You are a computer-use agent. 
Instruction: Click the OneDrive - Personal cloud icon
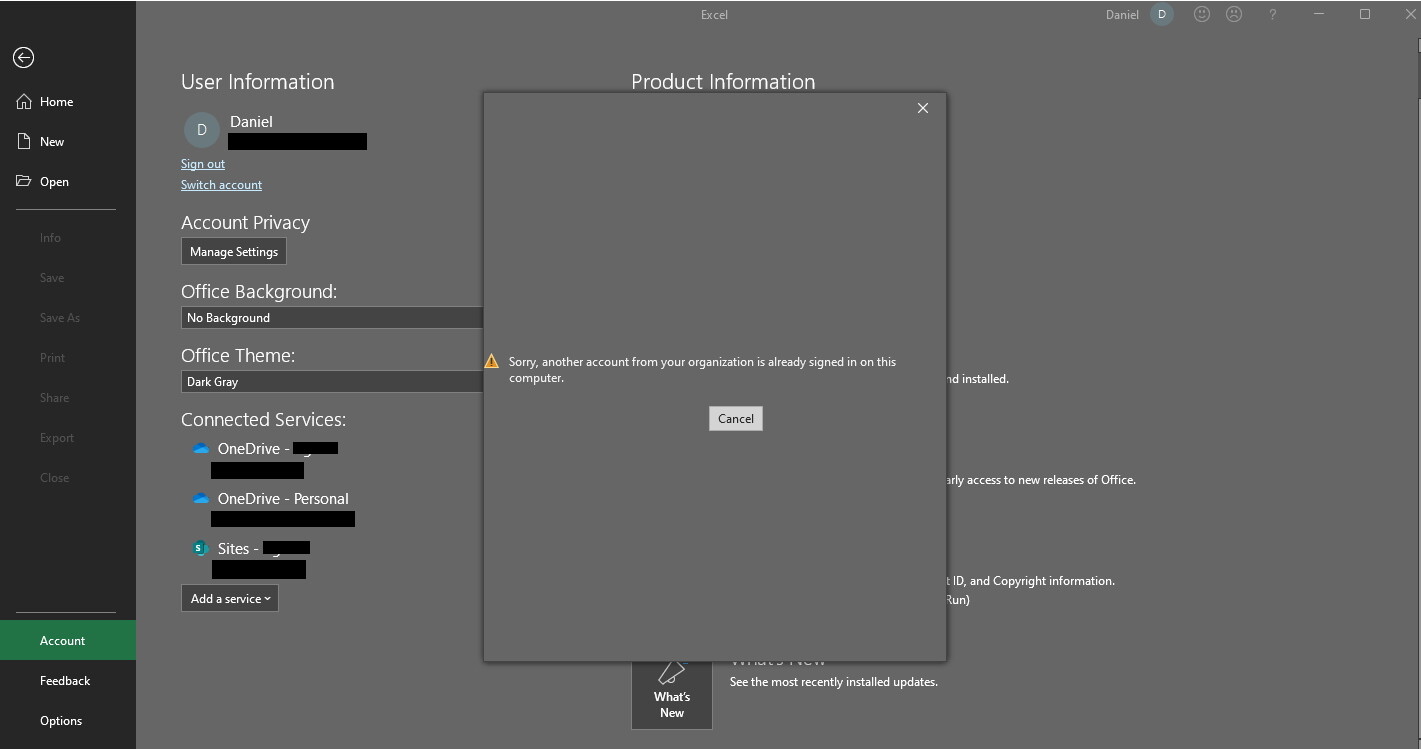201,499
